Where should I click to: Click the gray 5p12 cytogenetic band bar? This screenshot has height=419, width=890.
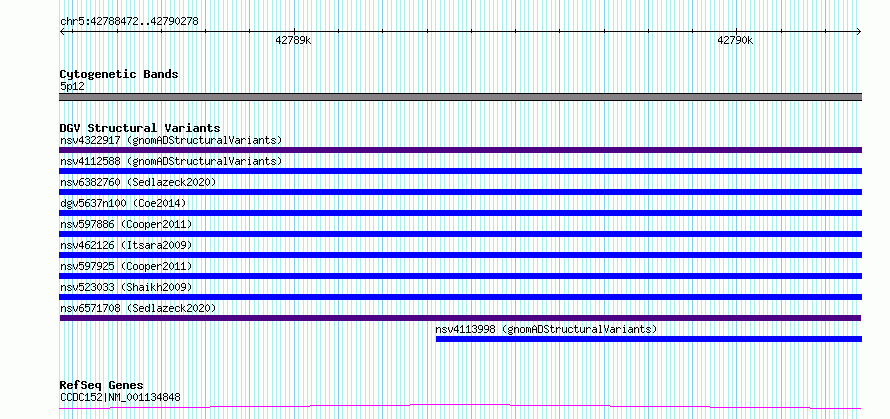[x=460, y=97]
